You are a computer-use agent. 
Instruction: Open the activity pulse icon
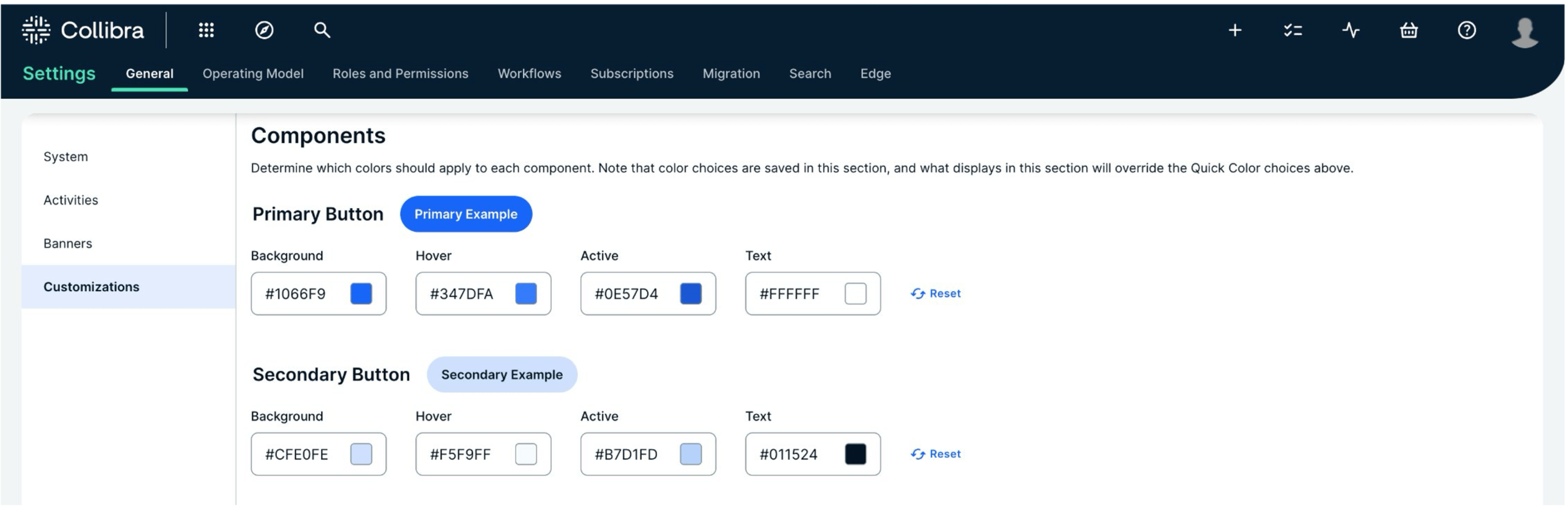pos(1351,30)
